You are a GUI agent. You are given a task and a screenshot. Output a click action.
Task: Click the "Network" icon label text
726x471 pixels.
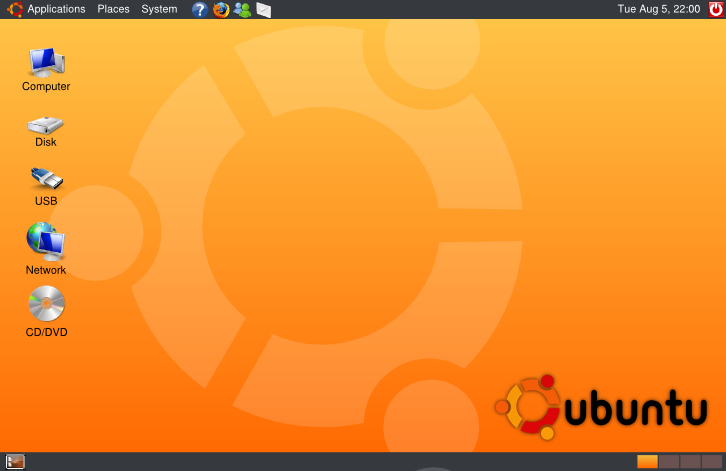46,270
